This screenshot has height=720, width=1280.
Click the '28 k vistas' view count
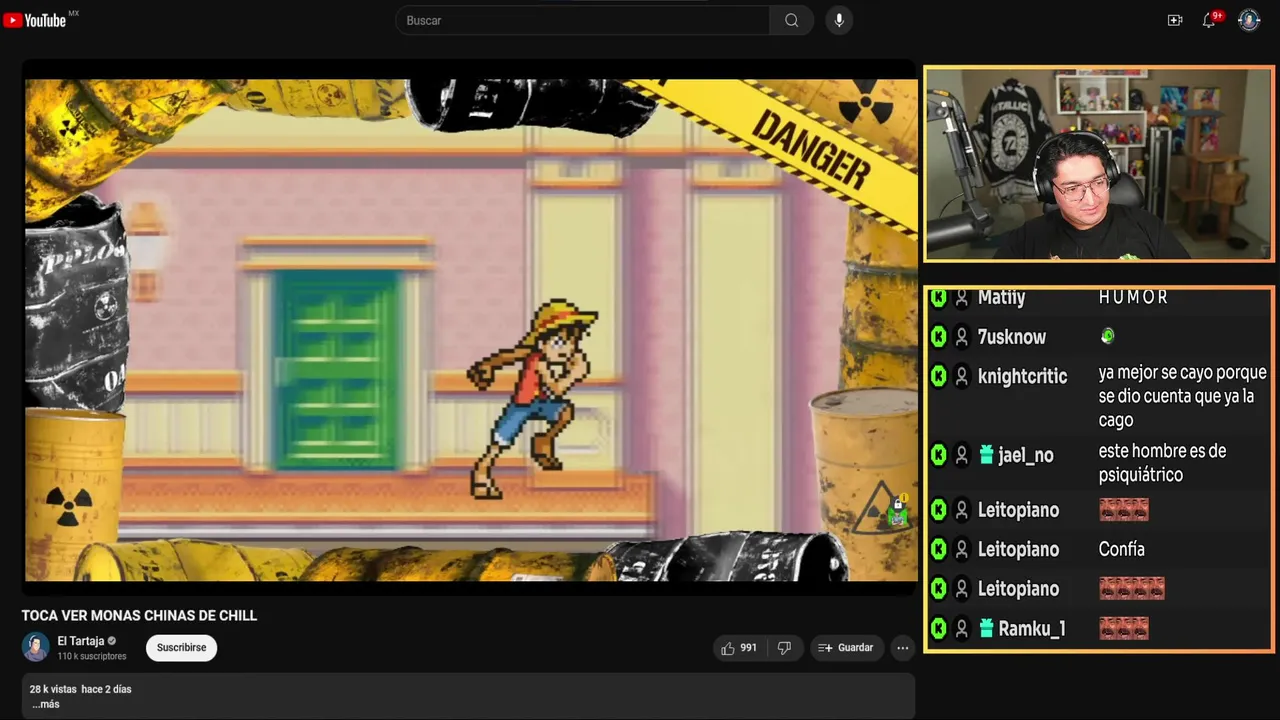point(53,689)
